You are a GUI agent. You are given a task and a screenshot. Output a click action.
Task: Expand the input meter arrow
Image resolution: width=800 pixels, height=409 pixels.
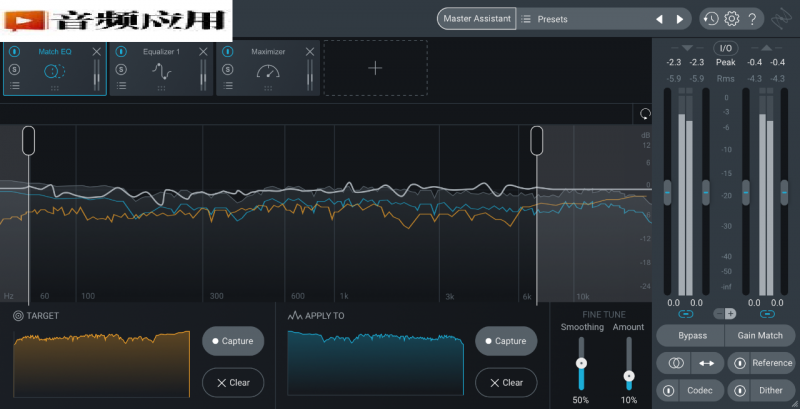tap(687, 48)
